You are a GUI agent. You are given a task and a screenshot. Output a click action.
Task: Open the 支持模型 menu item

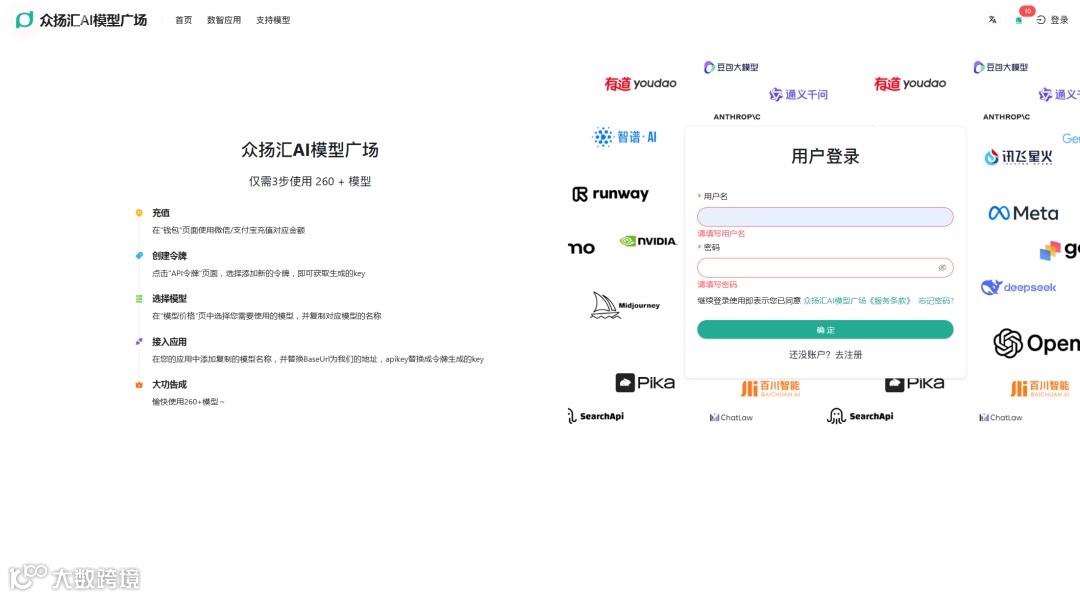click(273, 20)
